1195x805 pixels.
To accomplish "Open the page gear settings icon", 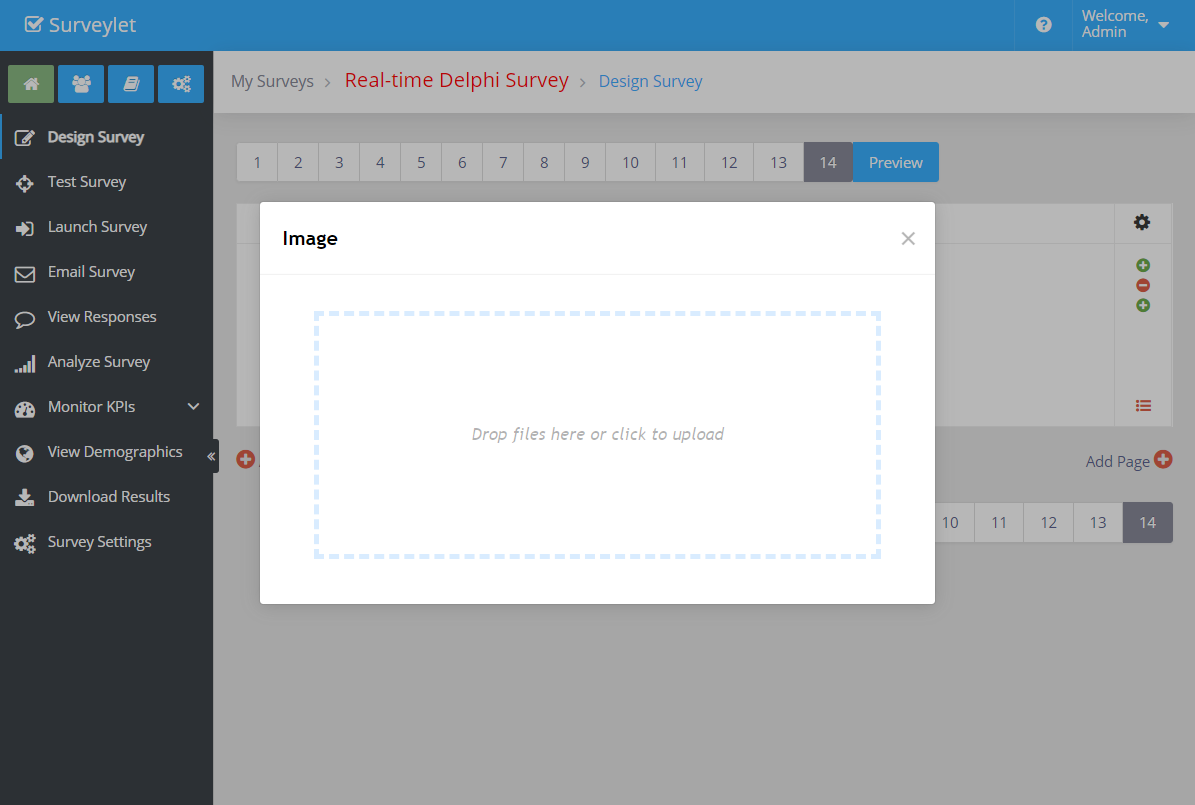I will (x=1142, y=223).
